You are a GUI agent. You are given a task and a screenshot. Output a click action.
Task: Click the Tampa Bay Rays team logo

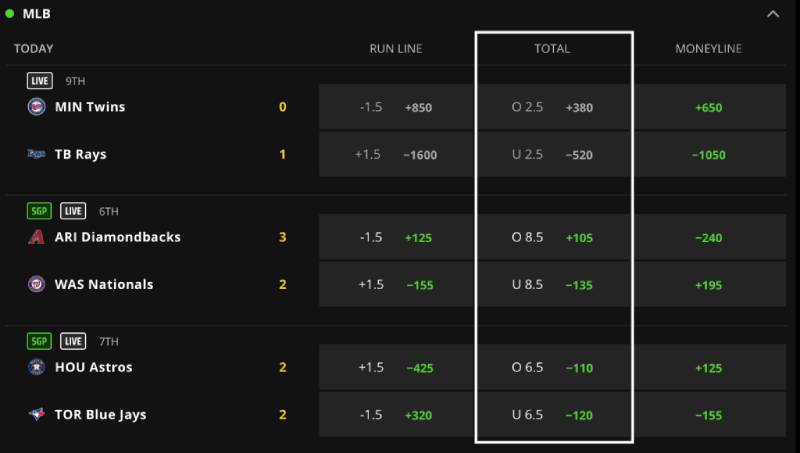36,155
